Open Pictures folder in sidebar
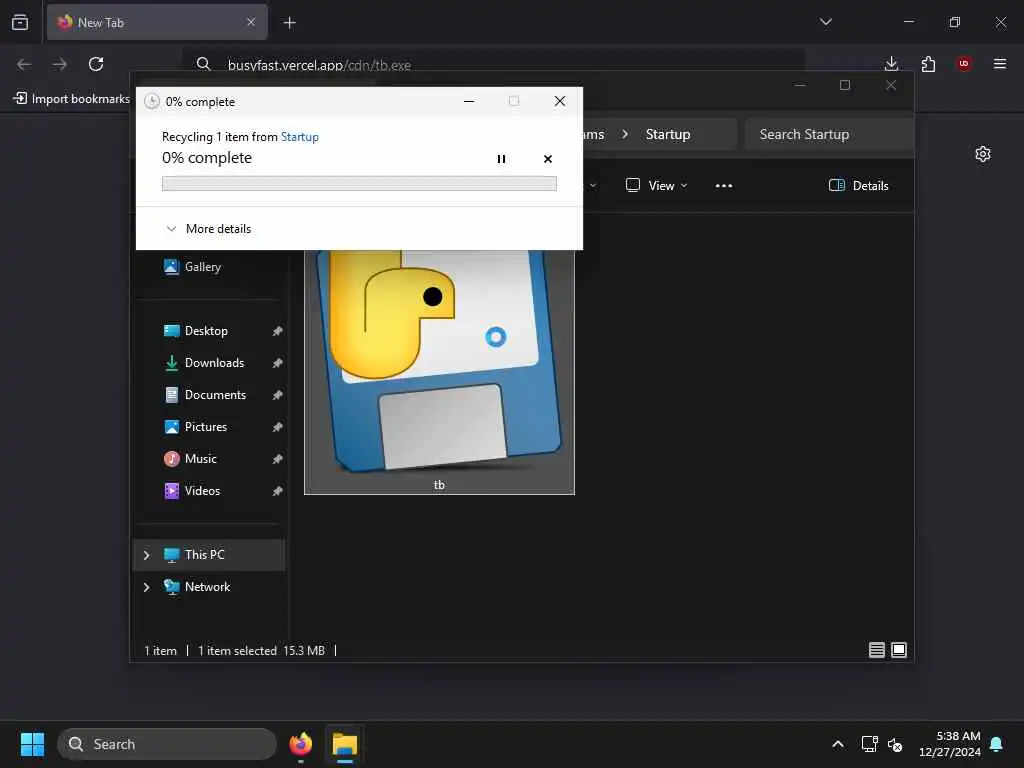This screenshot has width=1024, height=768. pyautogui.click(x=195, y=426)
